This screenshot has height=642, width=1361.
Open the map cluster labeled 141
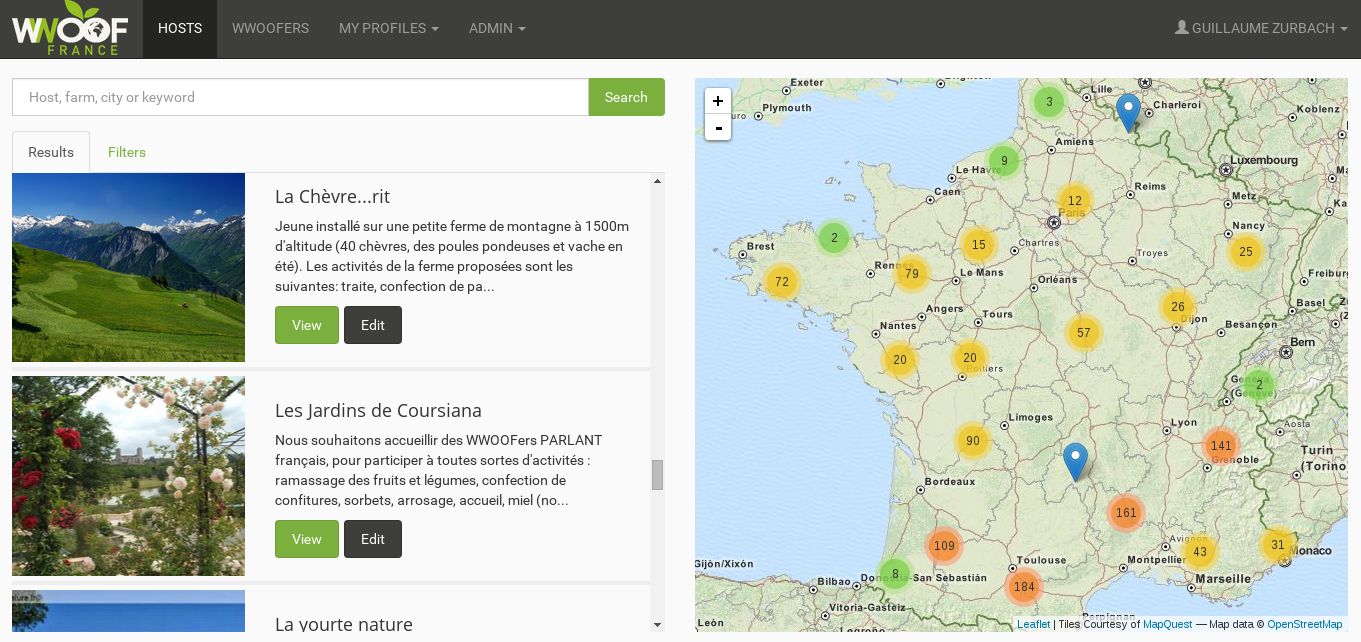1221,446
